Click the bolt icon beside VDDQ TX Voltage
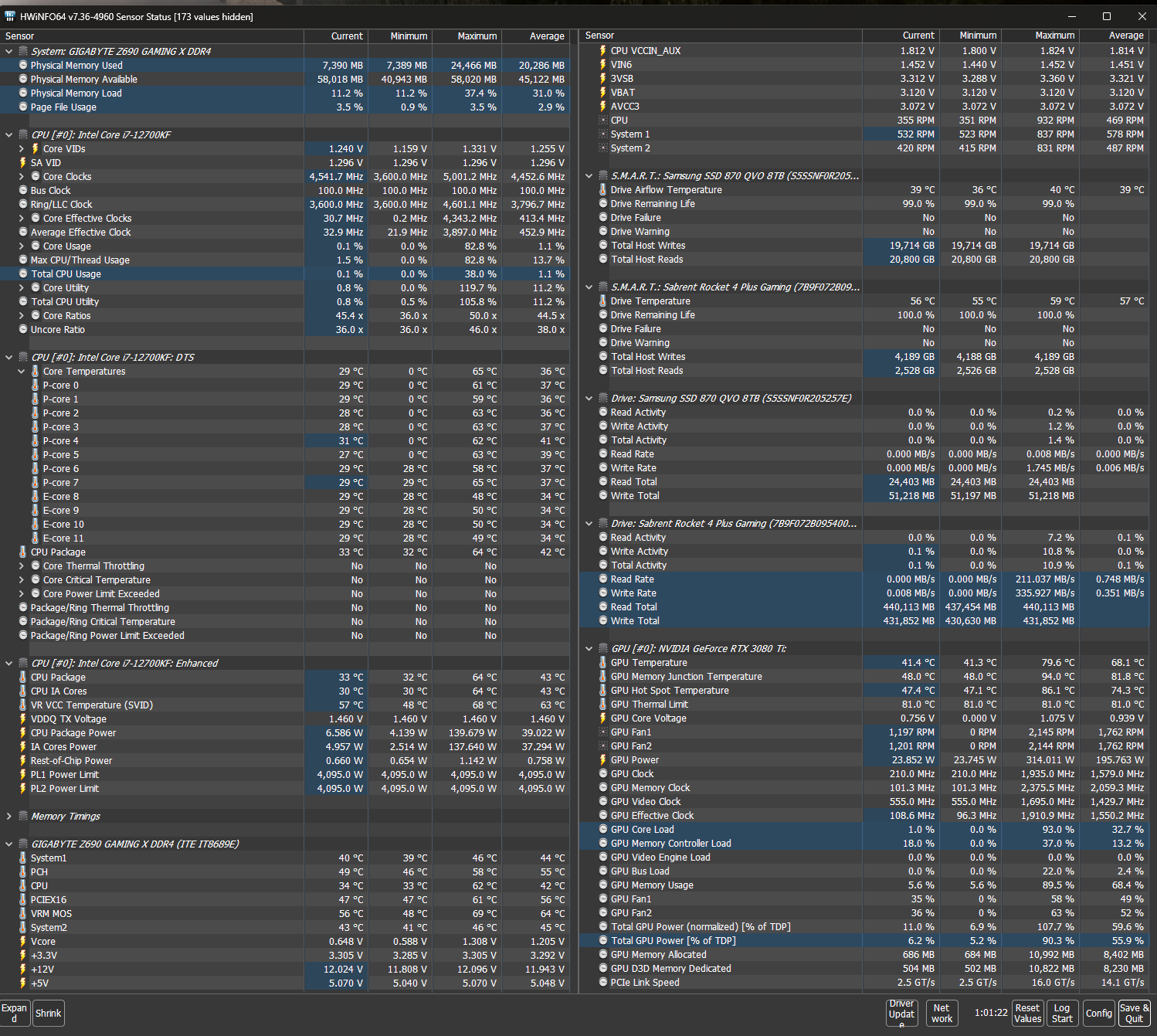The width and height of the screenshot is (1157, 1036). [23, 719]
